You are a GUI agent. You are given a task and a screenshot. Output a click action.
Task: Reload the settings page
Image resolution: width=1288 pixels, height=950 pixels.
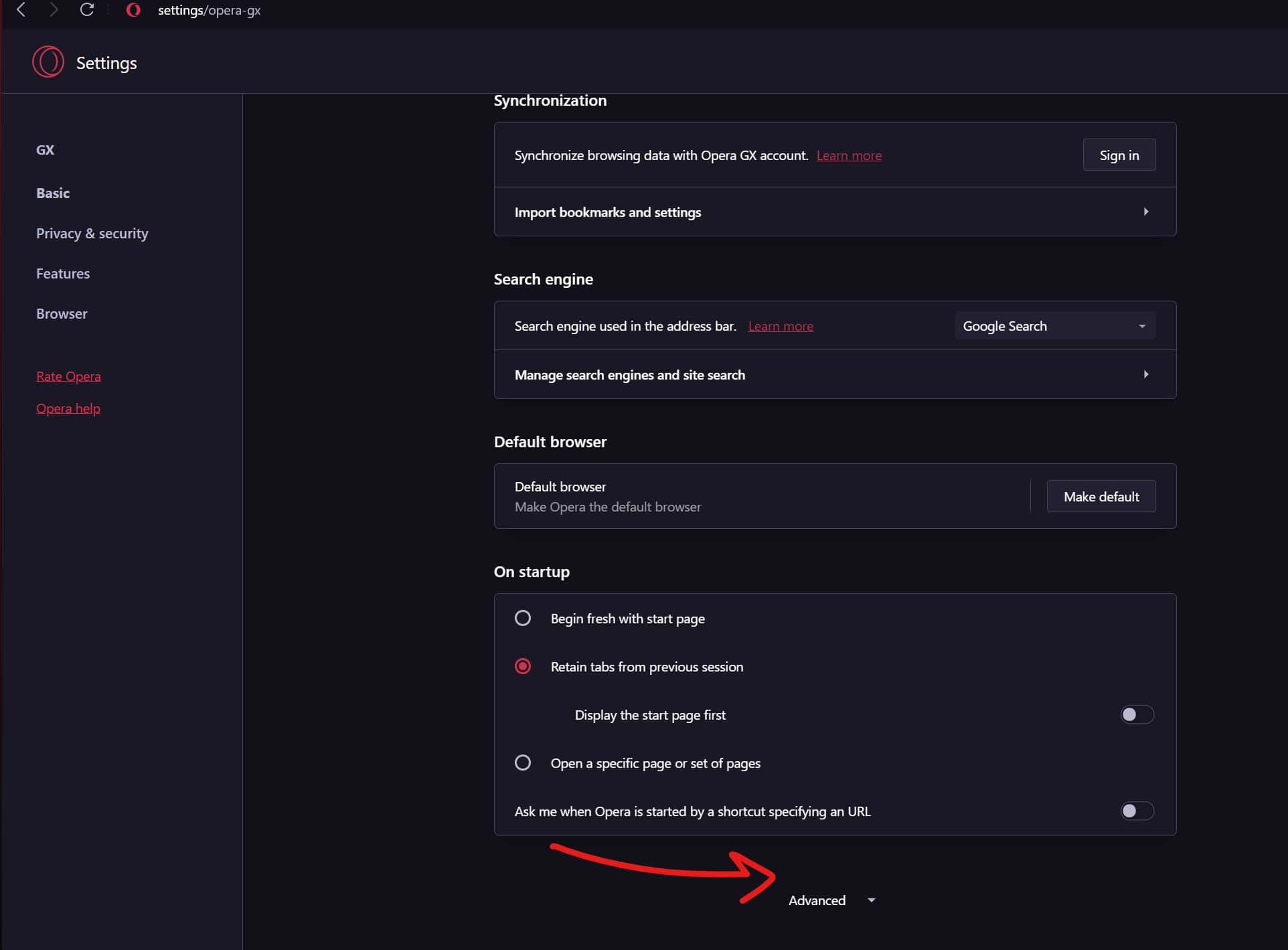pyautogui.click(x=87, y=10)
